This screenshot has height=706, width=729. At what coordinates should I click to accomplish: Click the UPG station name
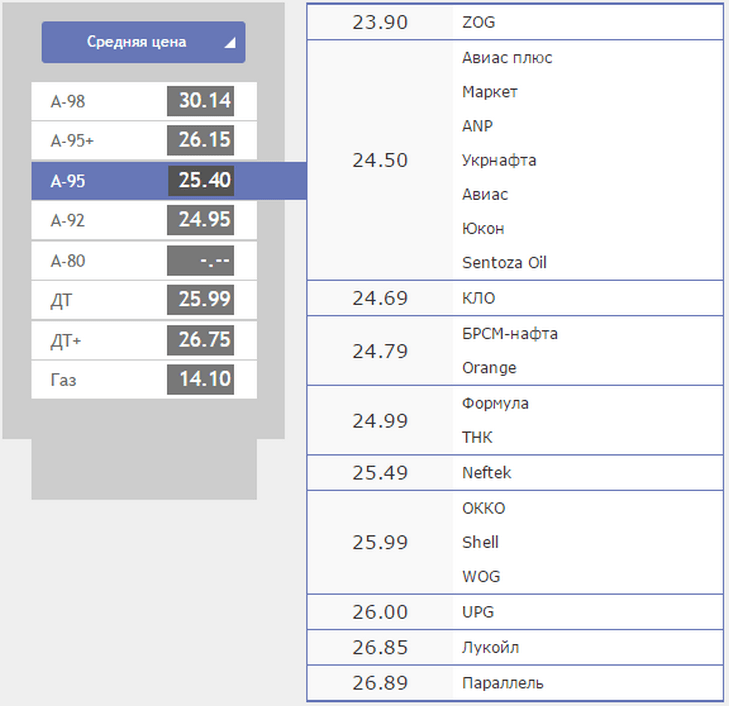coord(478,612)
